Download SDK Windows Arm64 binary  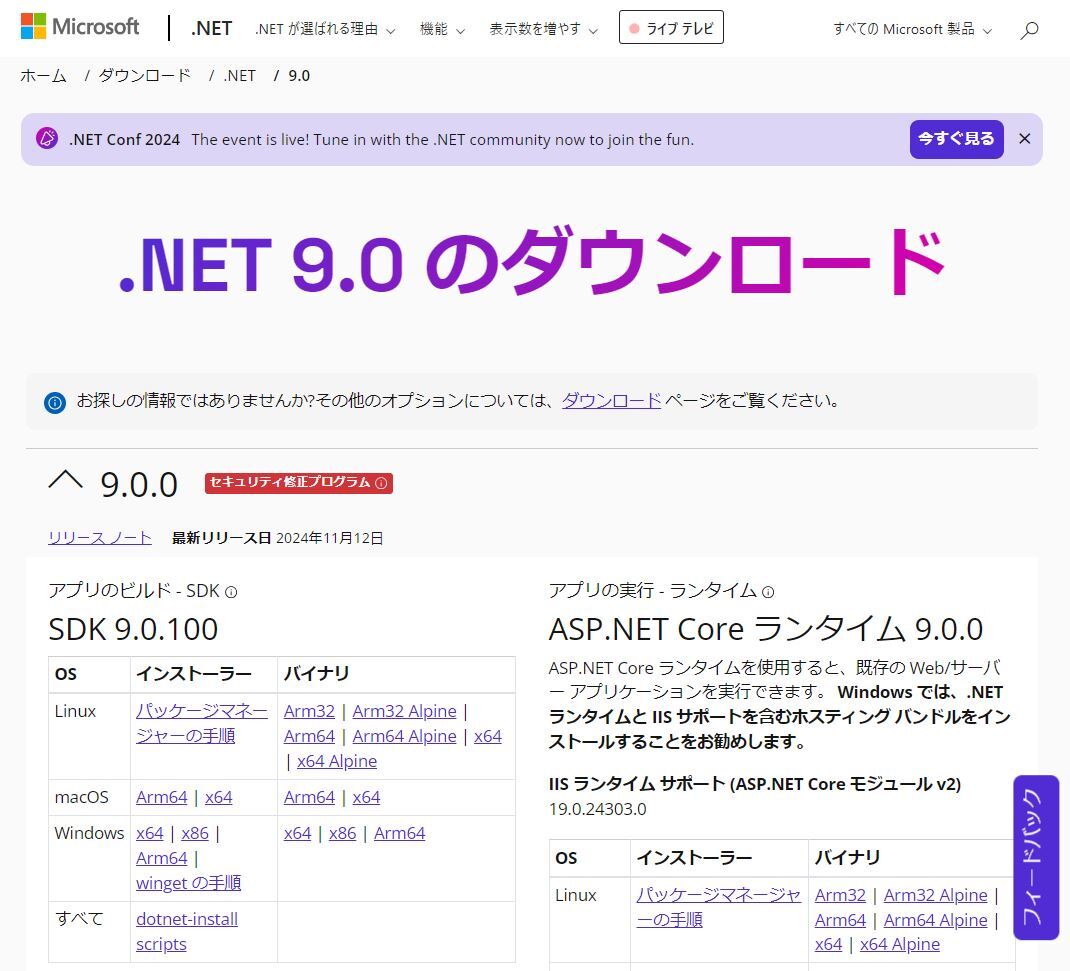[x=399, y=833]
